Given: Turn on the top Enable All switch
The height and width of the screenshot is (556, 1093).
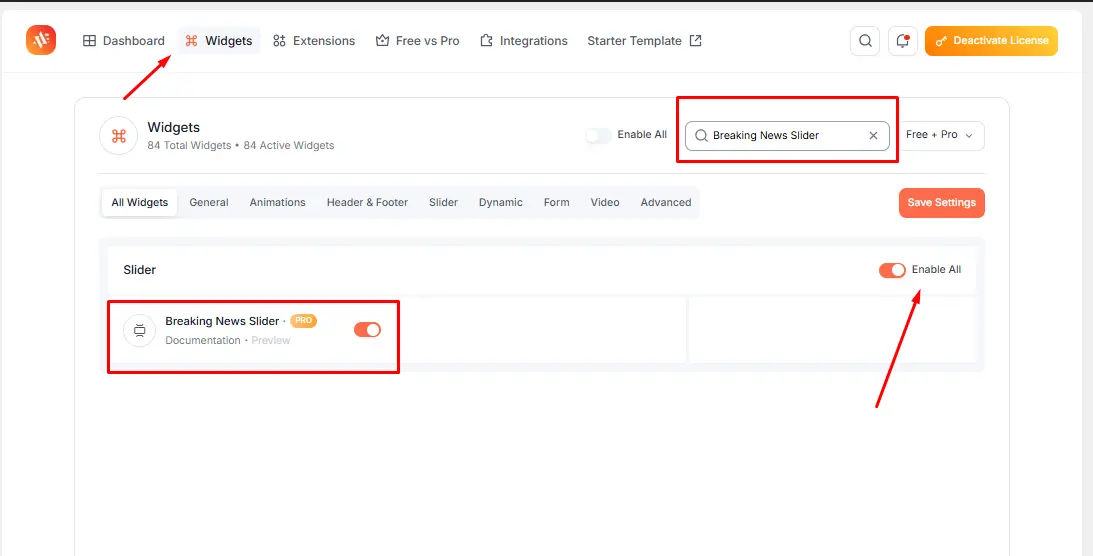Looking at the screenshot, I should 598,135.
